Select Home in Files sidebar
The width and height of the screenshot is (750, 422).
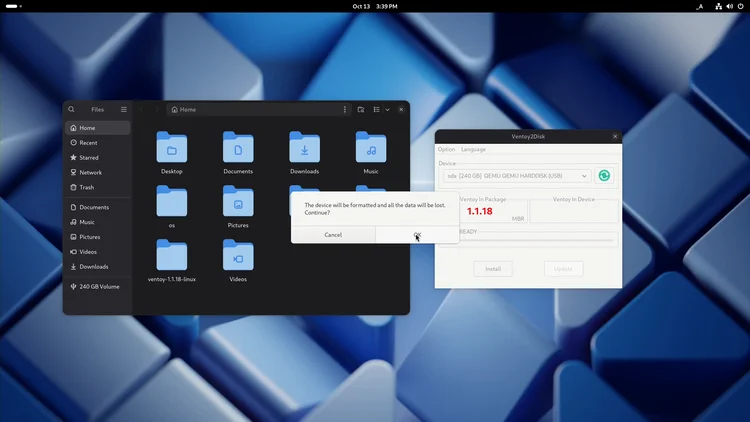(98, 128)
